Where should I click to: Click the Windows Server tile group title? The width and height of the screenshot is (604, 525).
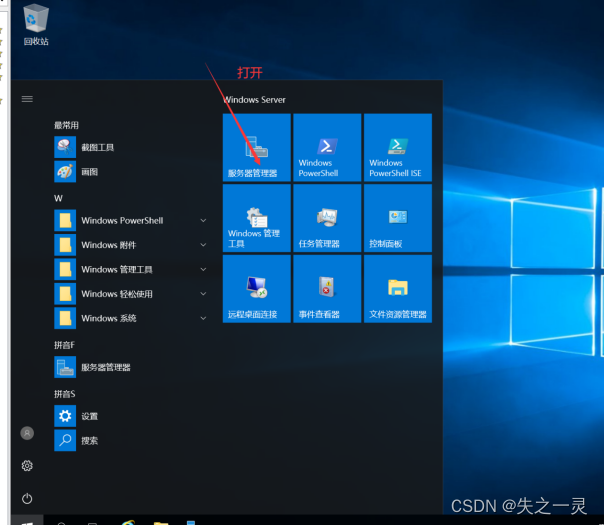point(255,100)
